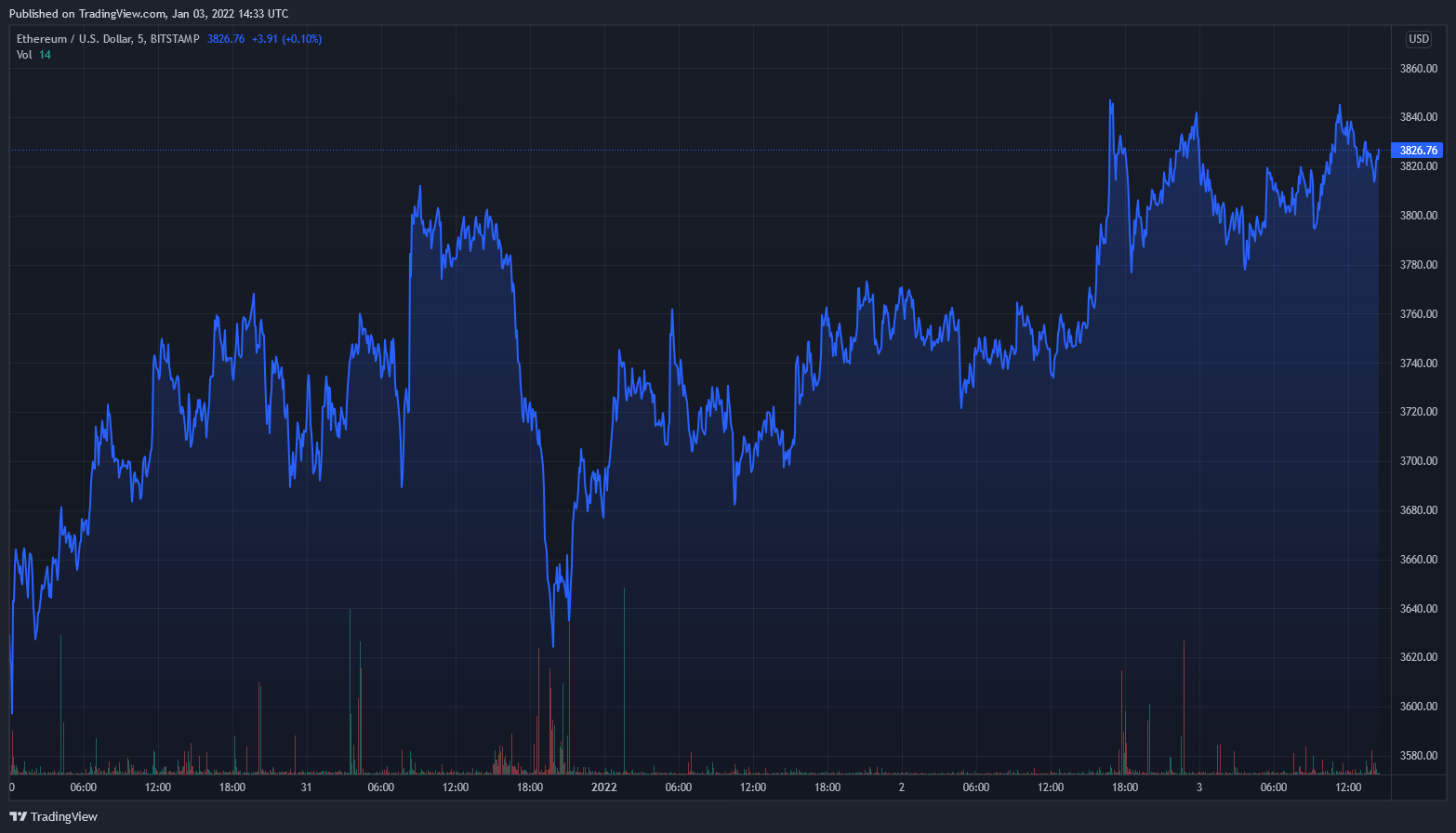Click the 3600.00 price axis label
The image size is (1456, 833).
pyautogui.click(x=1419, y=707)
